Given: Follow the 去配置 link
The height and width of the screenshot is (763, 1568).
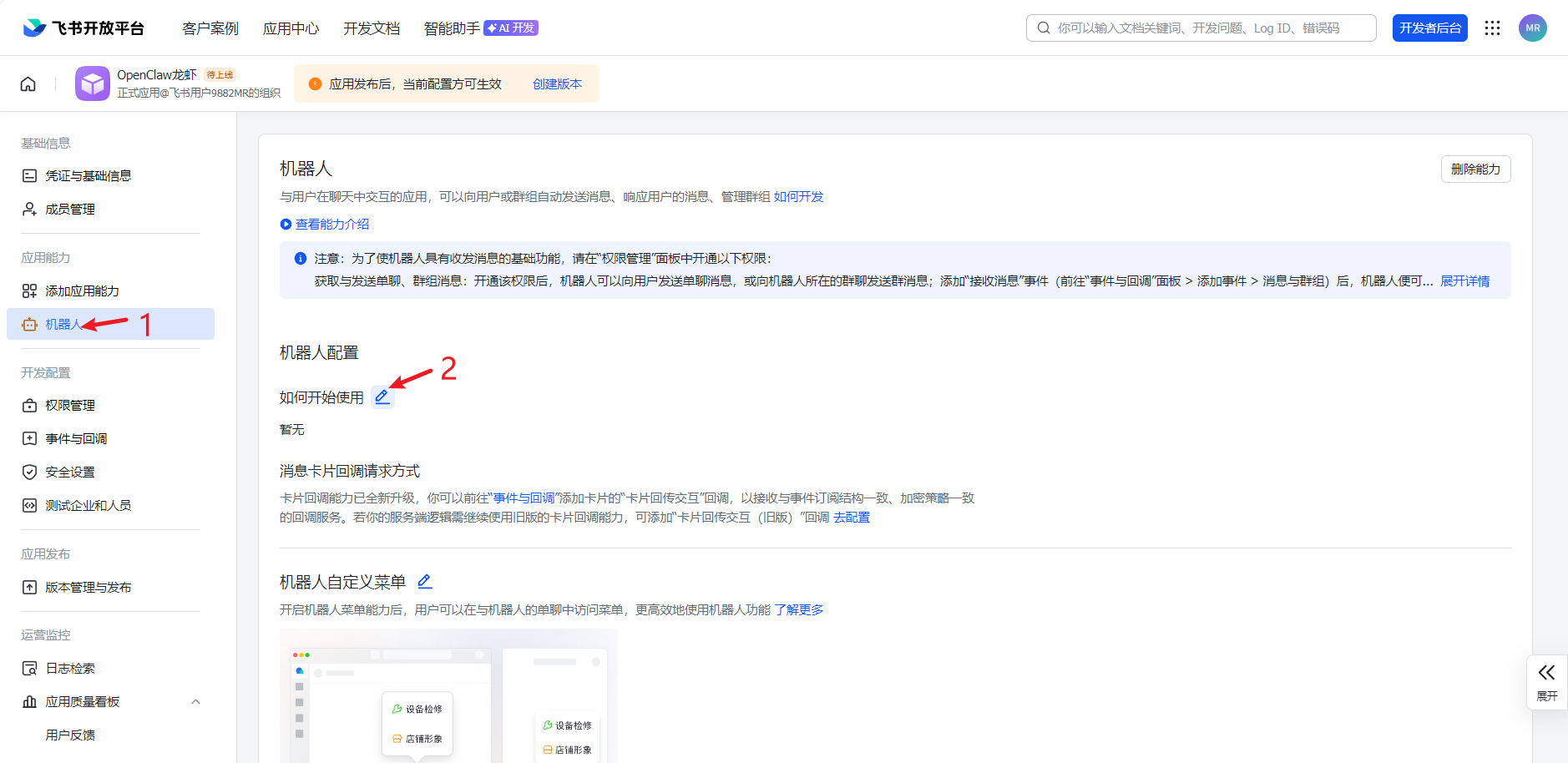Looking at the screenshot, I should [x=852, y=518].
